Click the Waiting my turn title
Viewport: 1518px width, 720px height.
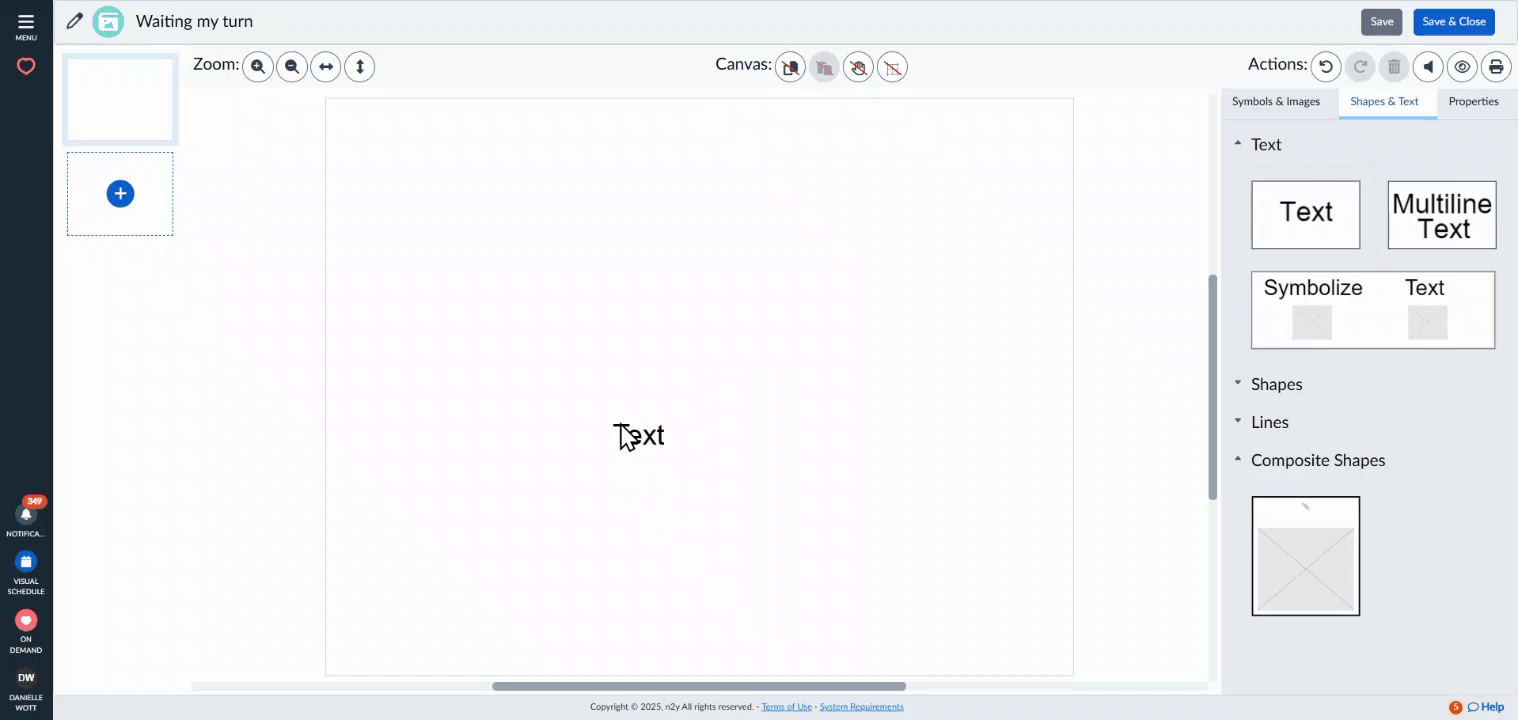pos(194,21)
